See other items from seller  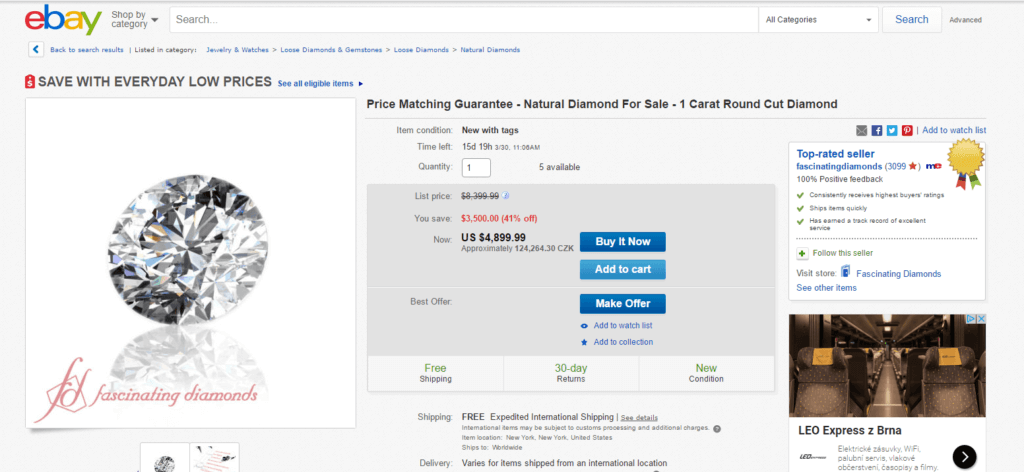click(x=826, y=288)
